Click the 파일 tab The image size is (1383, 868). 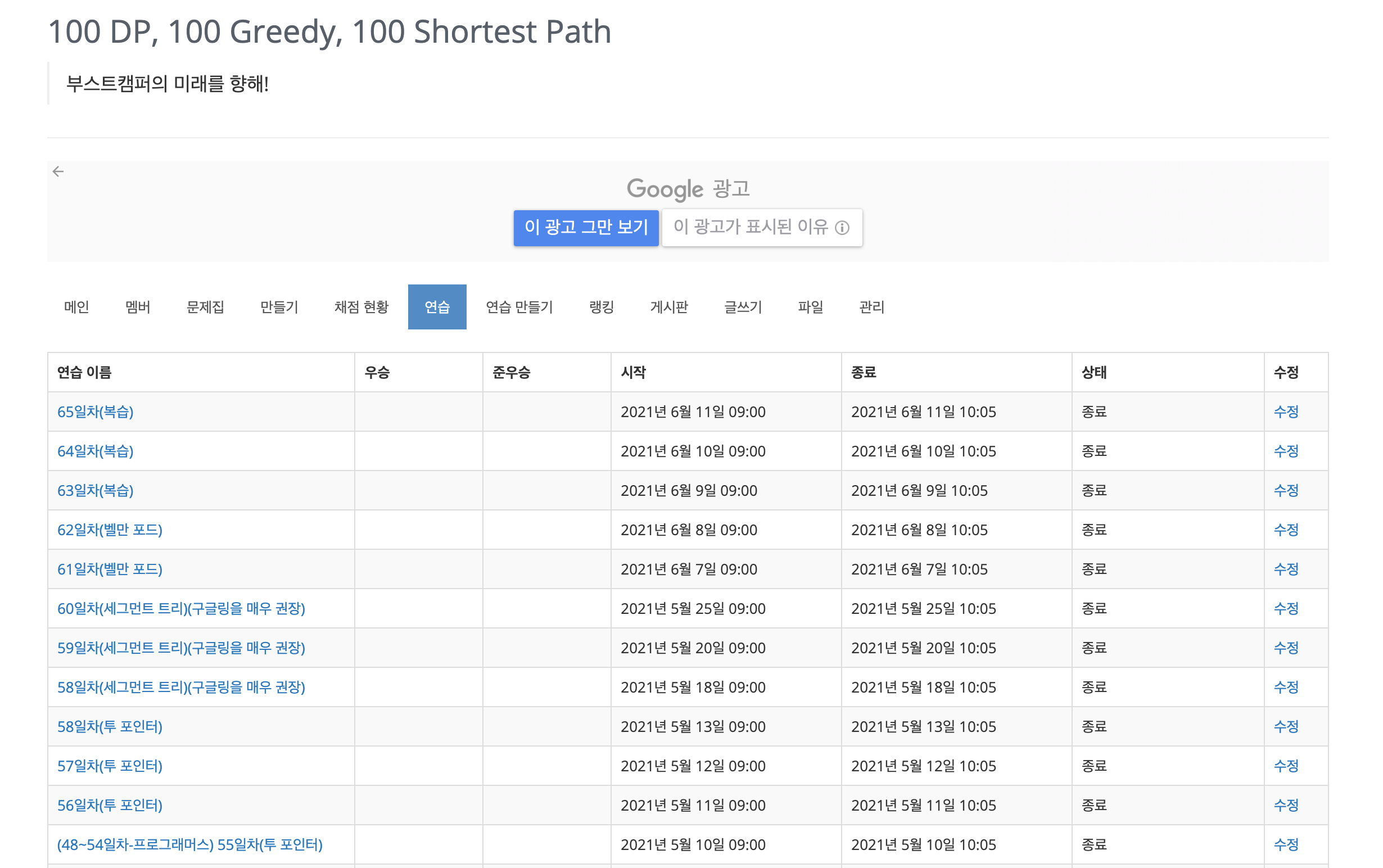[x=810, y=307]
